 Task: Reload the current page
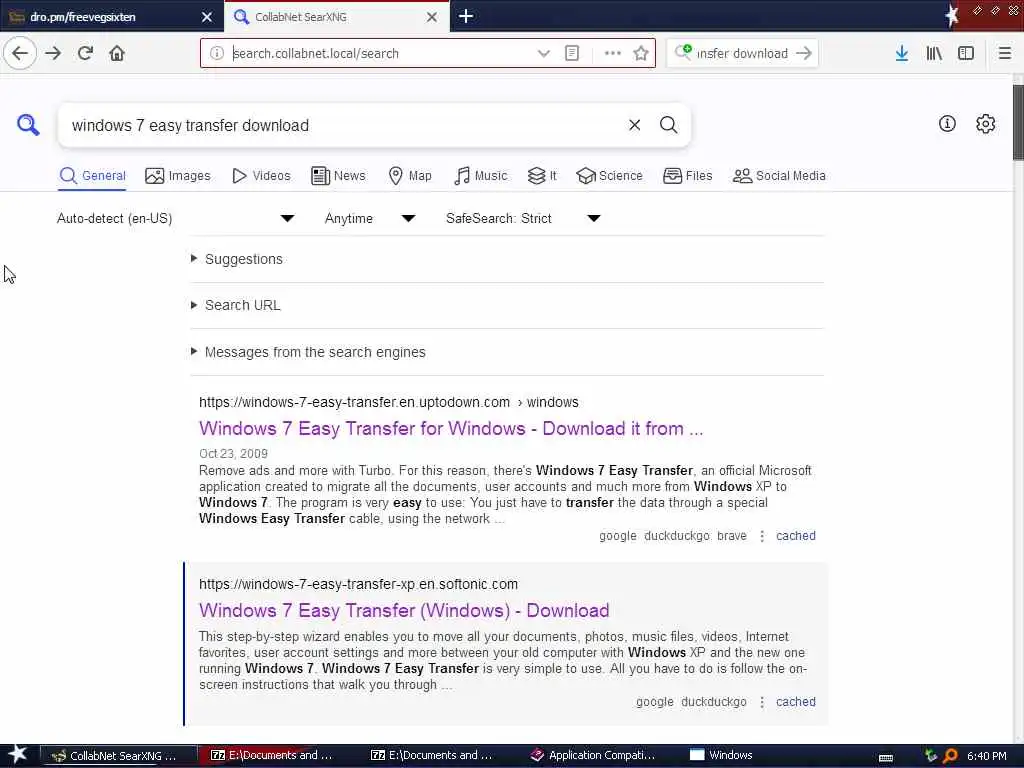(86, 54)
